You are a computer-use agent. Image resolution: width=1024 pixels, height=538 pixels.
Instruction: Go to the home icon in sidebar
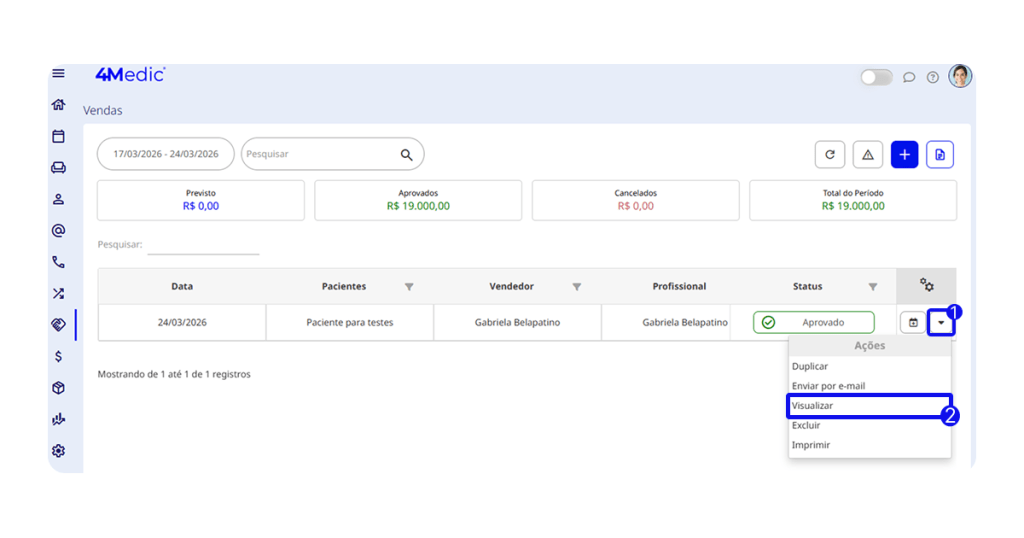[x=58, y=105]
